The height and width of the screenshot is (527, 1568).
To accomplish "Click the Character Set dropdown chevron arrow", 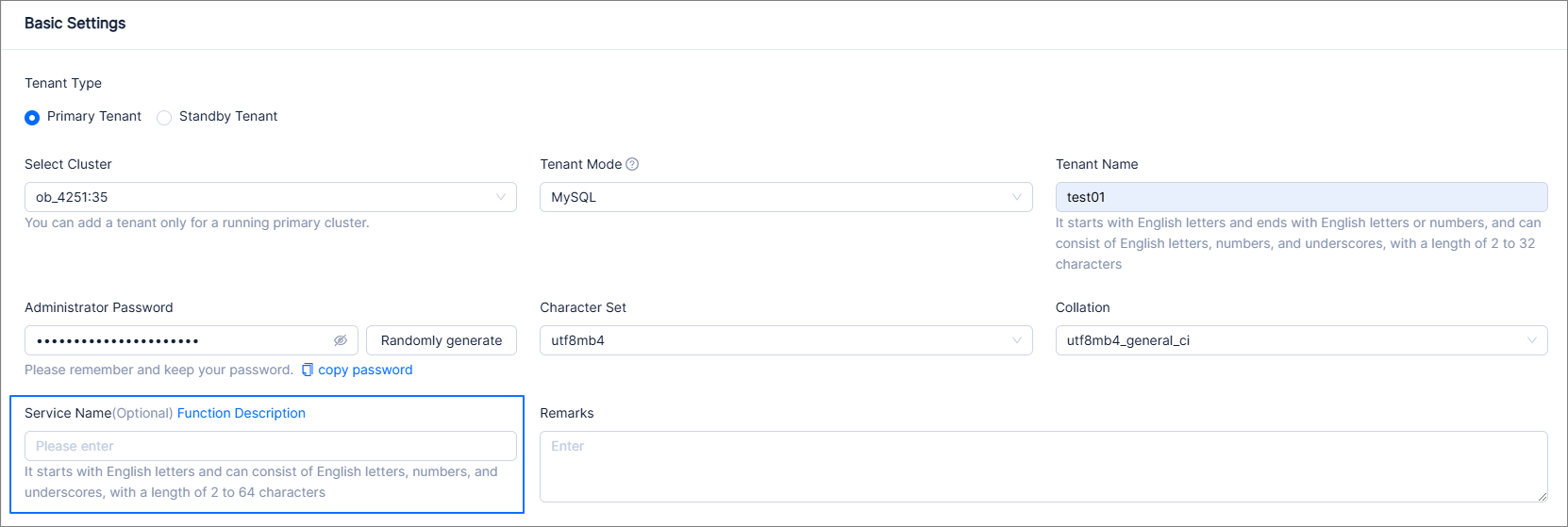I will click(x=1017, y=340).
